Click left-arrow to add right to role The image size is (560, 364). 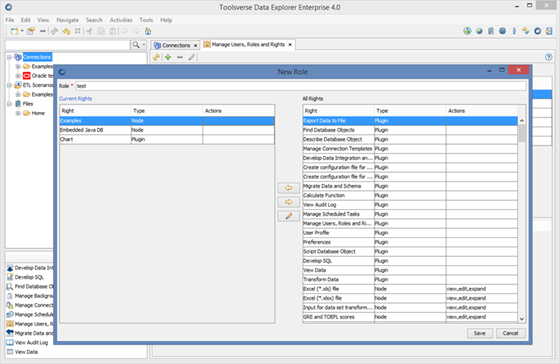289,188
